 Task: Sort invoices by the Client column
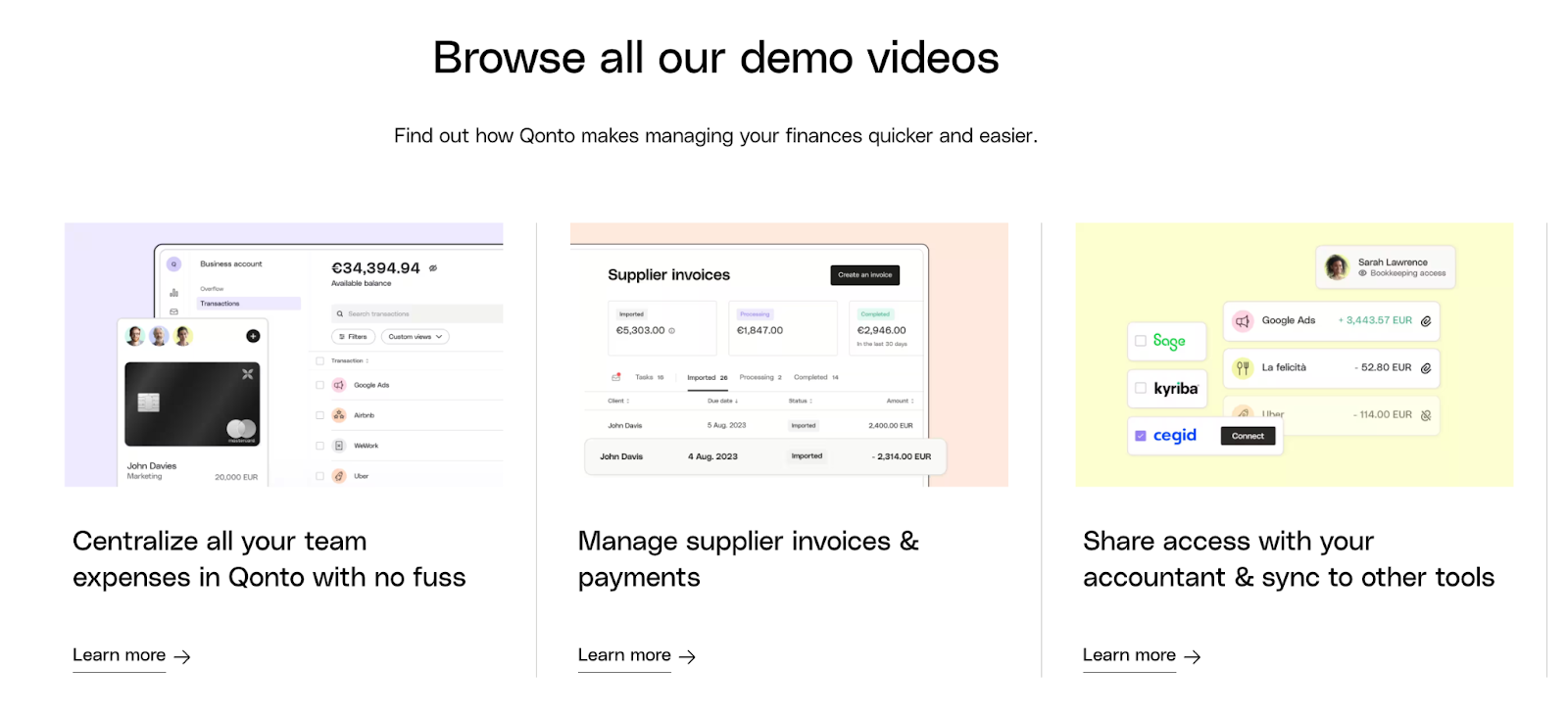point(618,401)
